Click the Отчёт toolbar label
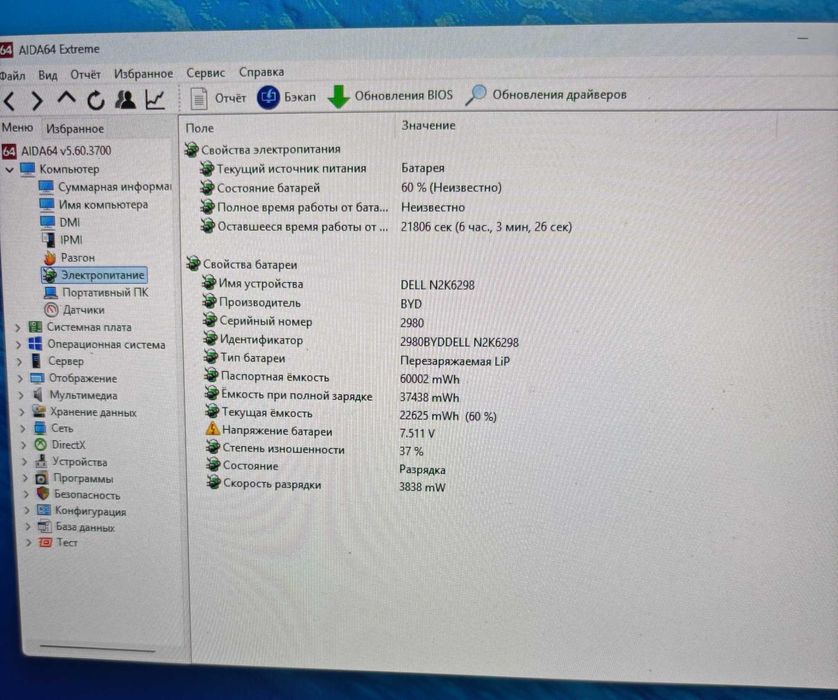Screen dimensions: 838x700 pos(230,98)
